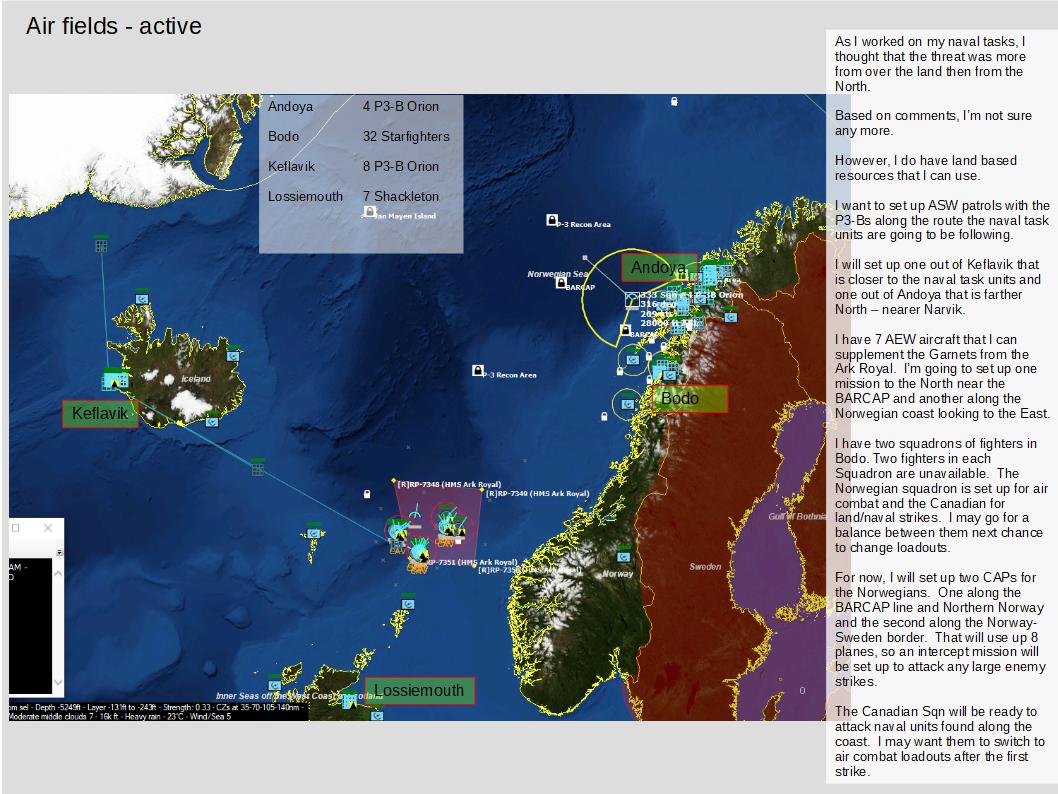The height and width of the screenshot is (794, 1058).
Task: Select the circled radar icon just west of Bodo label
Action: [x=628, y=403]
